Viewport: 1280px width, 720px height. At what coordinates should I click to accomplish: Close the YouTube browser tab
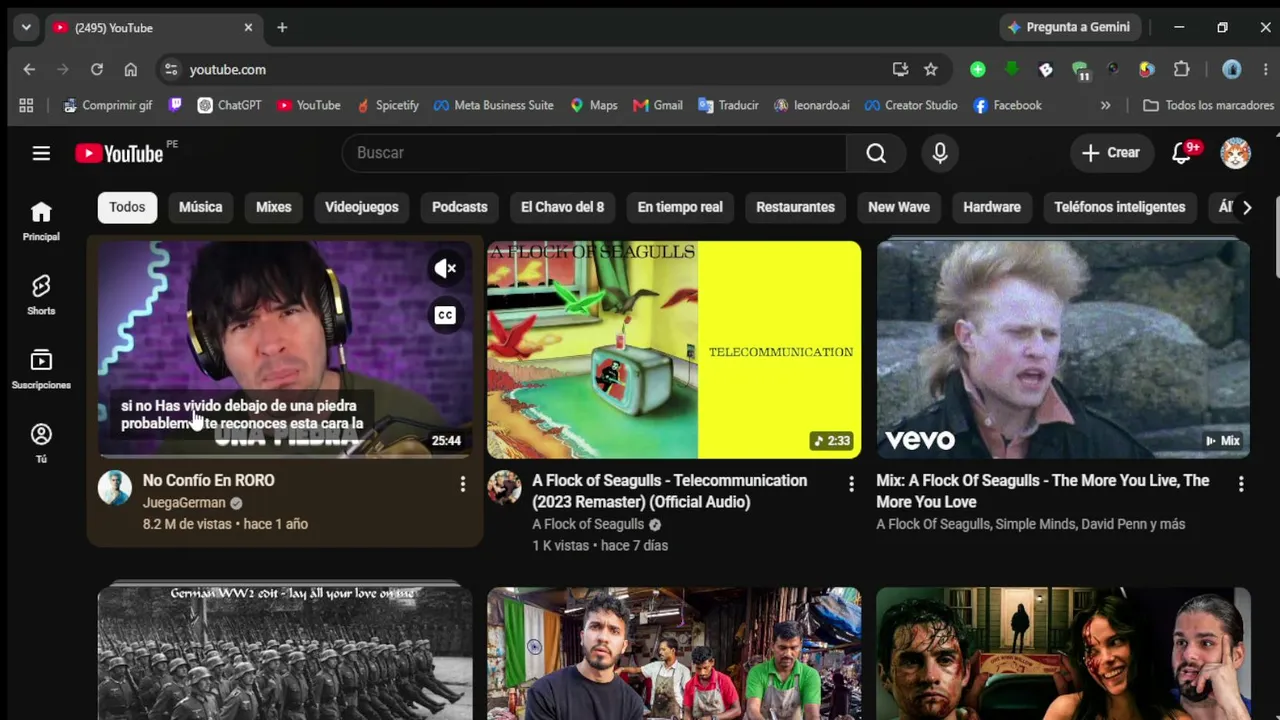click(x=248, y=27)
